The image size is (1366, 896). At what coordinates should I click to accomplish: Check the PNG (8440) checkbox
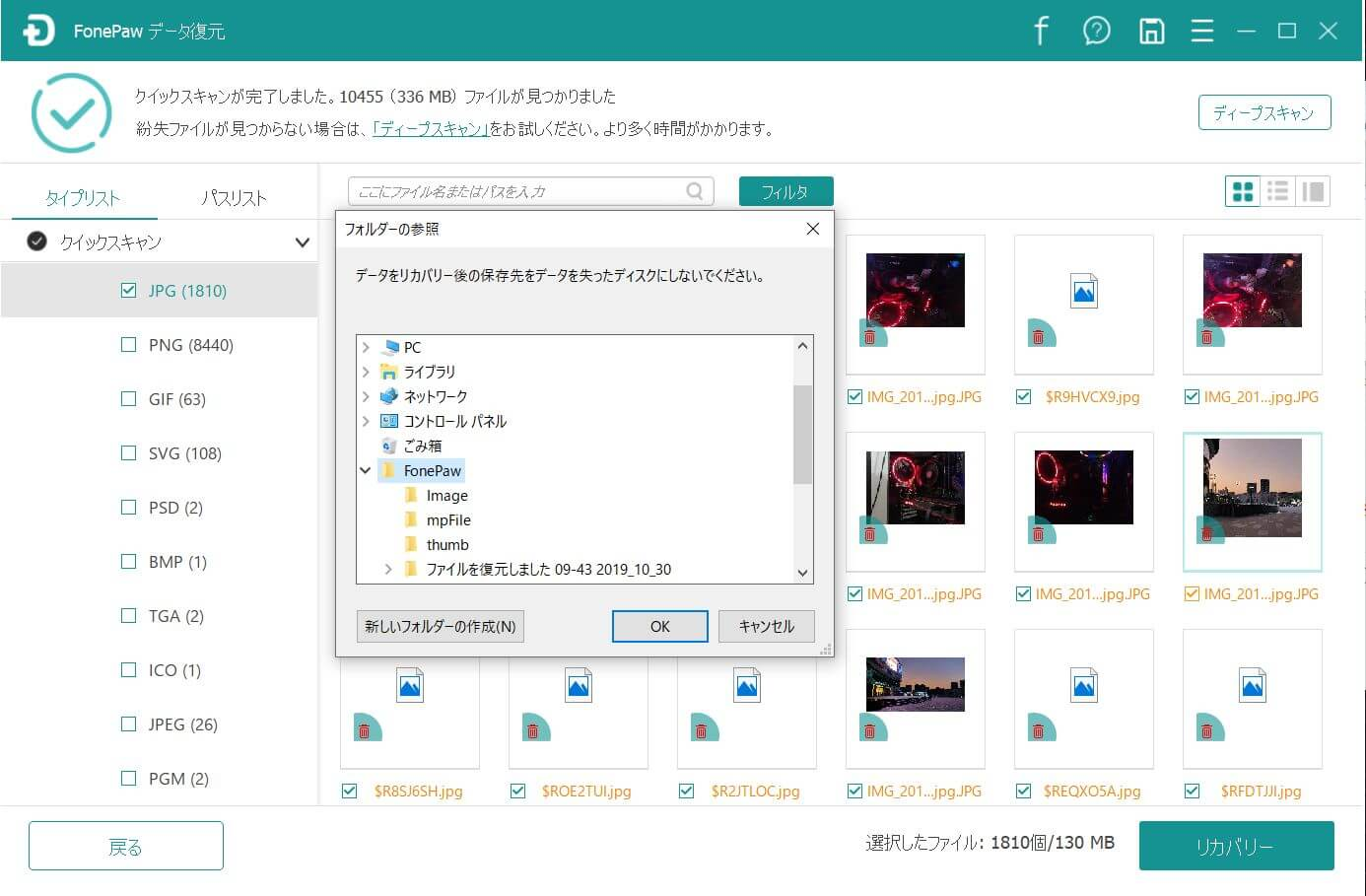pos(128,344)
